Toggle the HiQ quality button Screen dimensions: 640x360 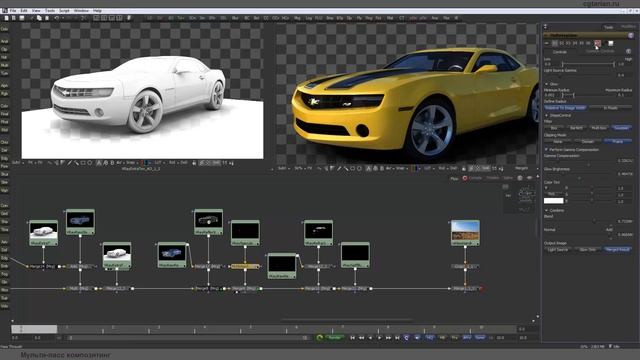click(429, 338)
